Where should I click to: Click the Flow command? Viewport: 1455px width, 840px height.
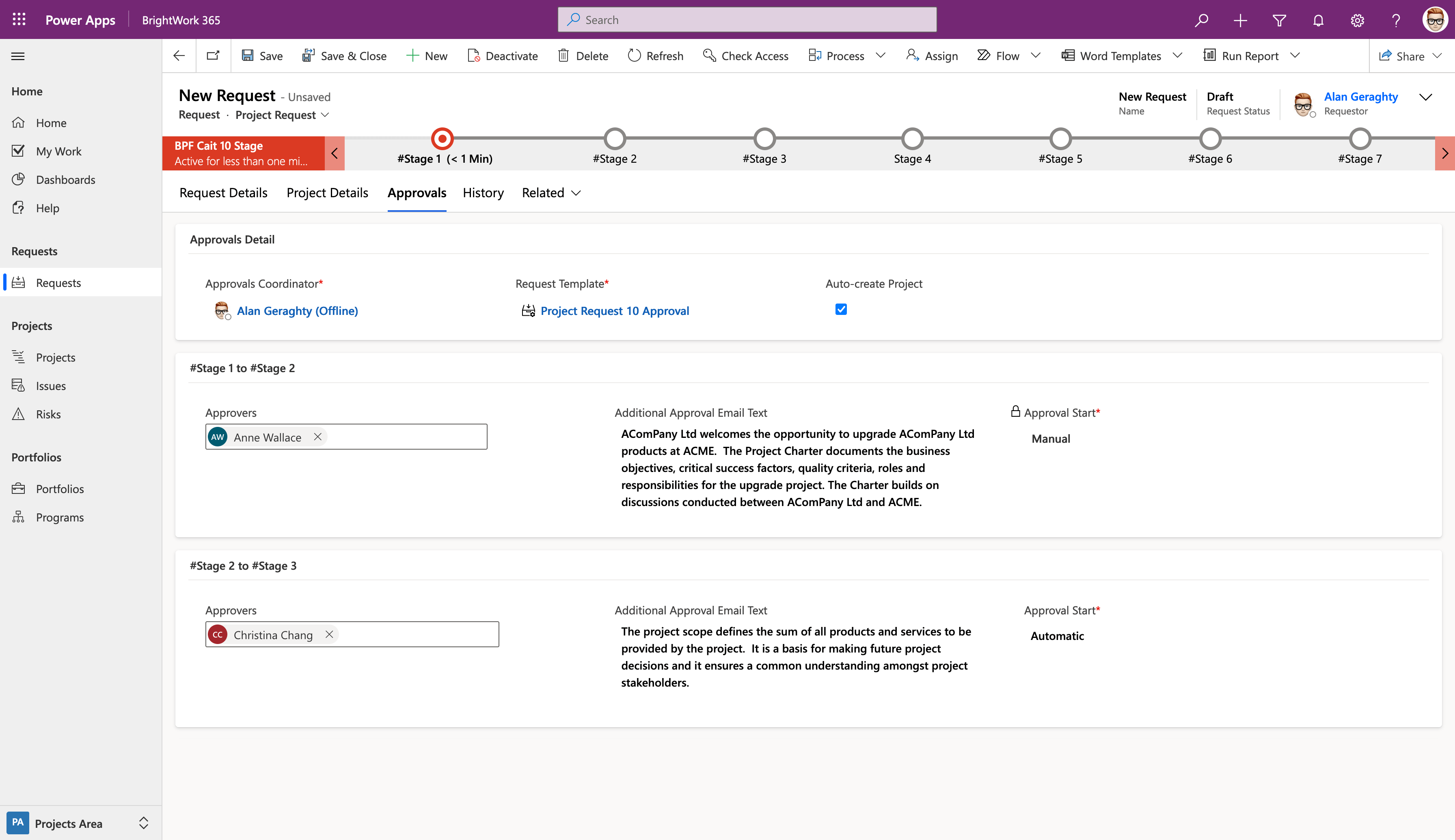click(998, 56)
